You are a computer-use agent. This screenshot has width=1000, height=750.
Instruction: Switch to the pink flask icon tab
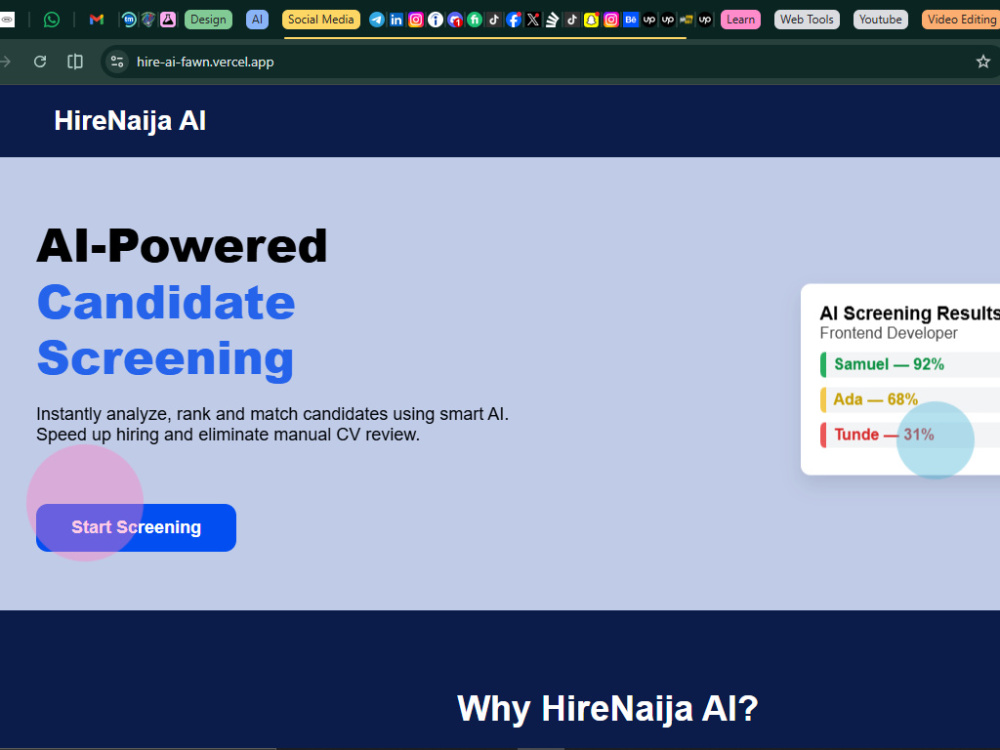[168, 20]
